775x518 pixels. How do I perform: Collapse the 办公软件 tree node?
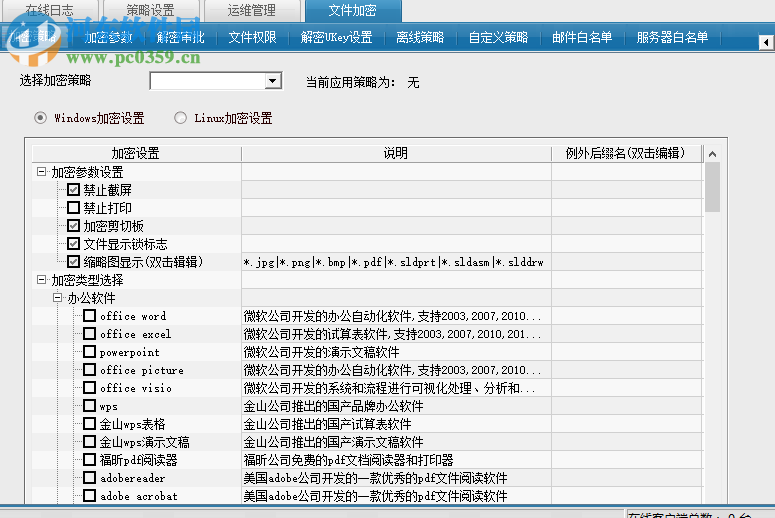point(57,298)
